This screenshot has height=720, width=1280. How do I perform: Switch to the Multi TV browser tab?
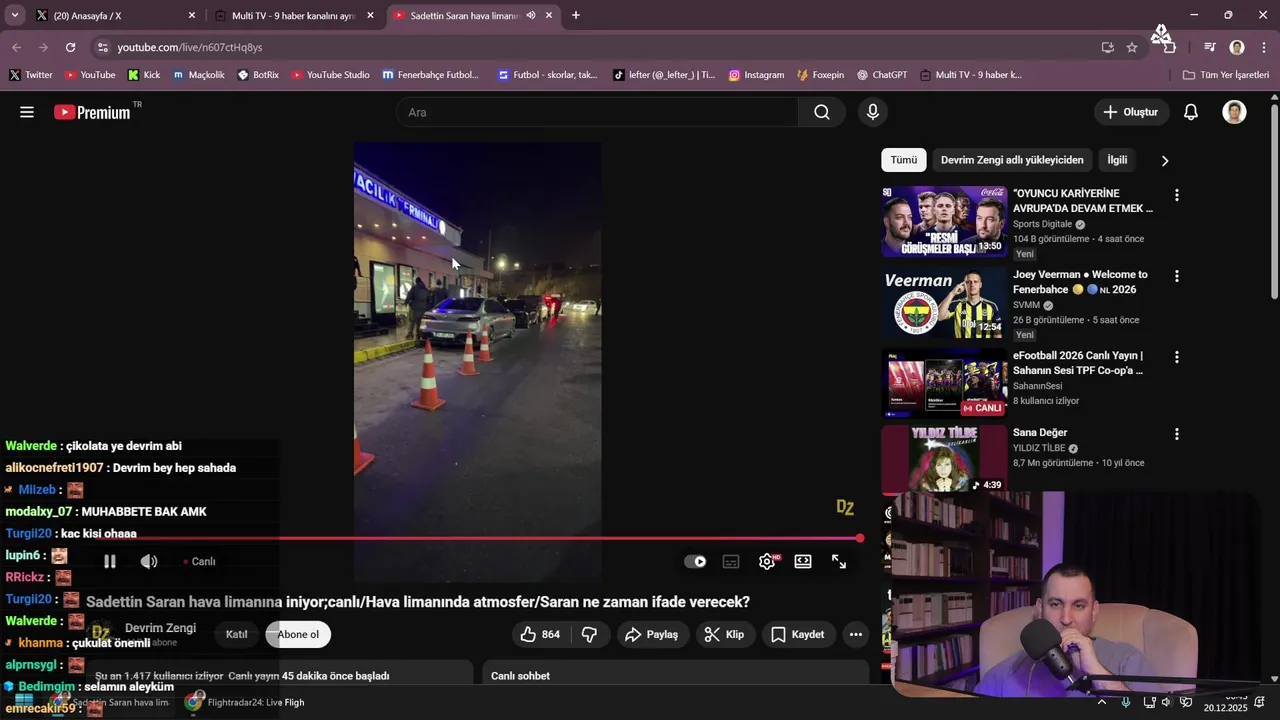[x=293, y=16]
